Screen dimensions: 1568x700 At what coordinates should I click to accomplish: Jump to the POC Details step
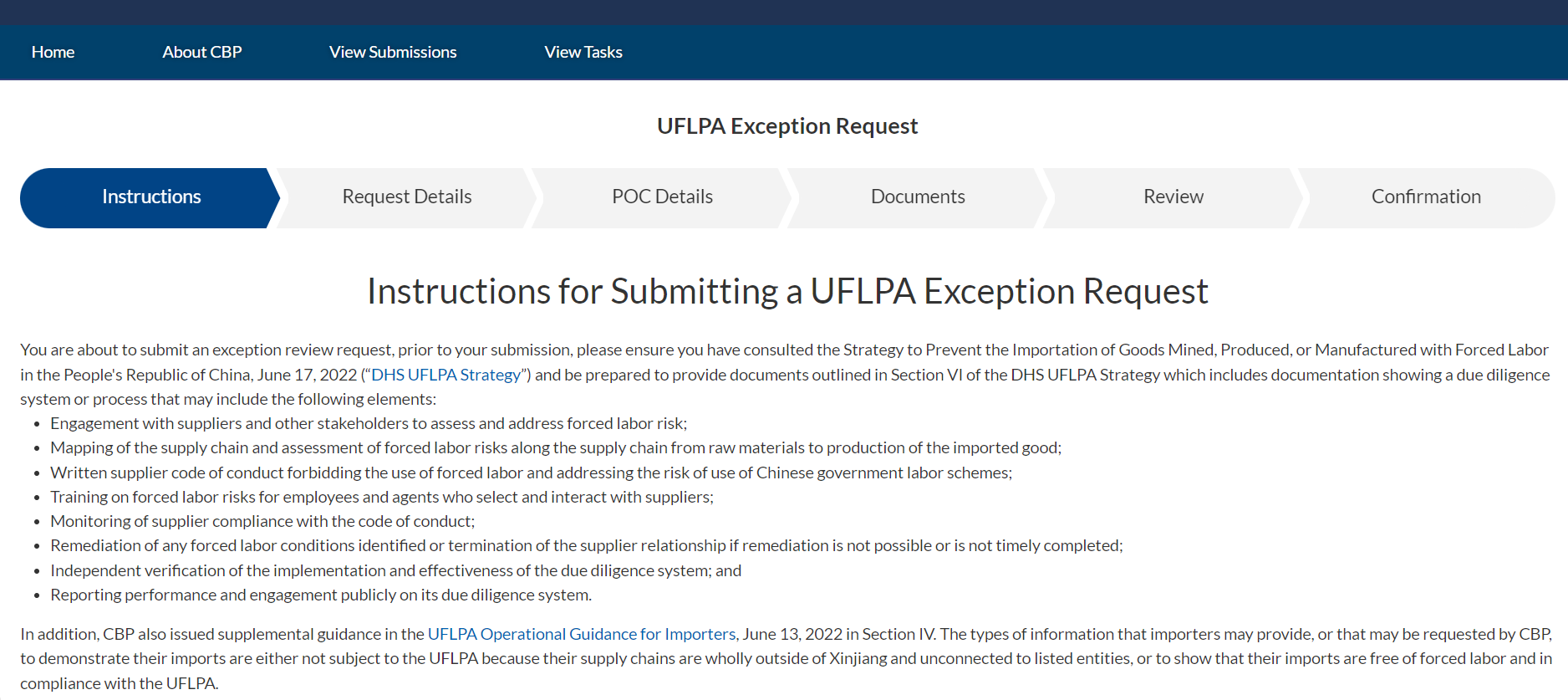pyautogui.click(x=662, y=197)
